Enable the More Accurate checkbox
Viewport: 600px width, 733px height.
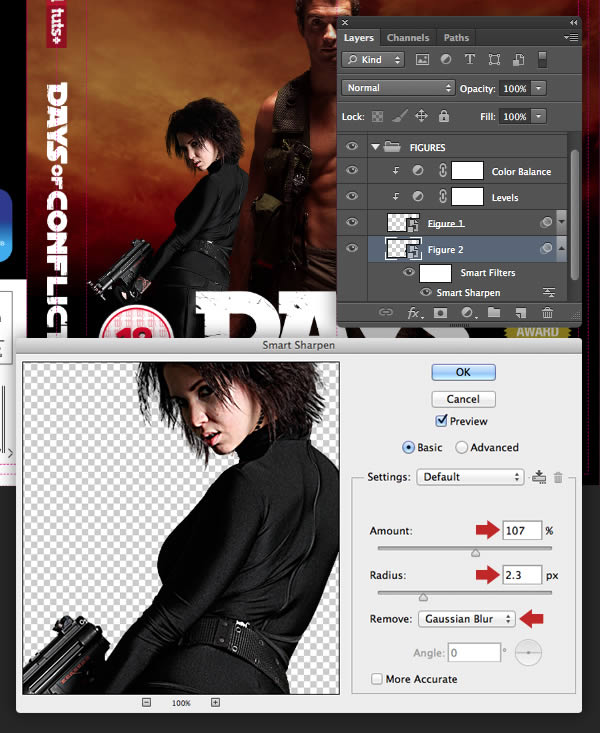376,679
